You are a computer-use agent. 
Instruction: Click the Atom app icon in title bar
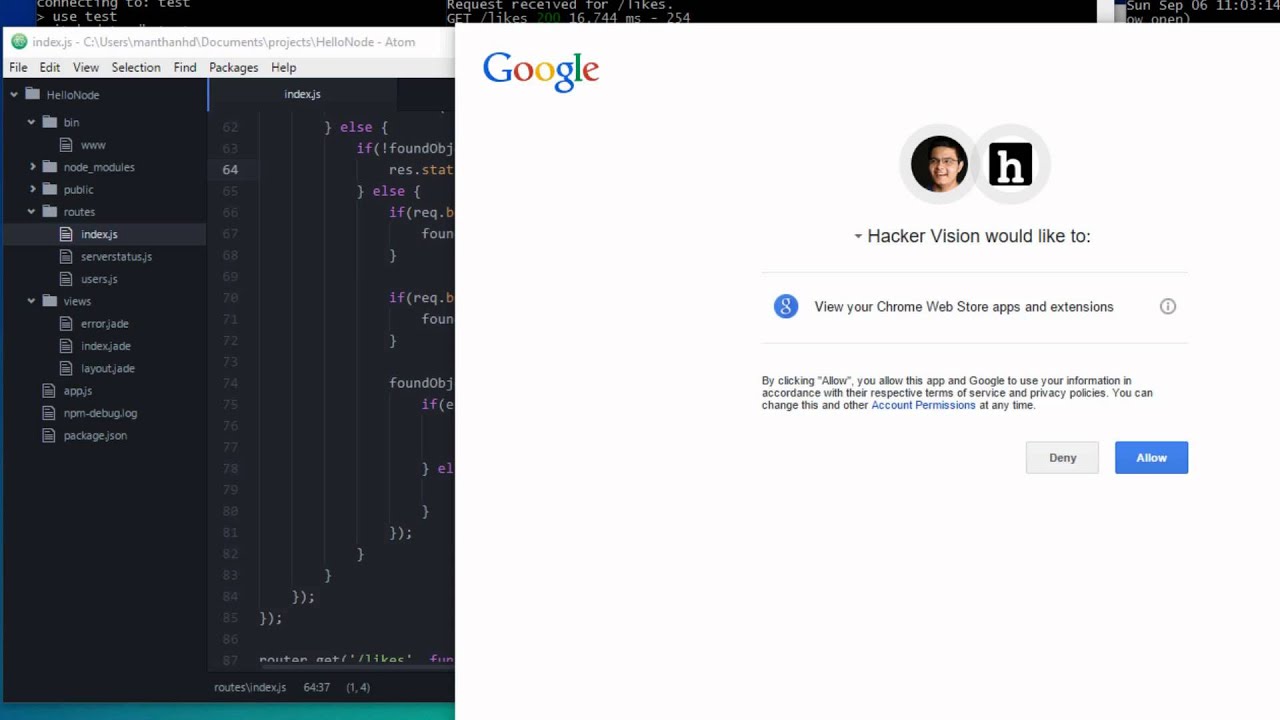tap(19, 42)
